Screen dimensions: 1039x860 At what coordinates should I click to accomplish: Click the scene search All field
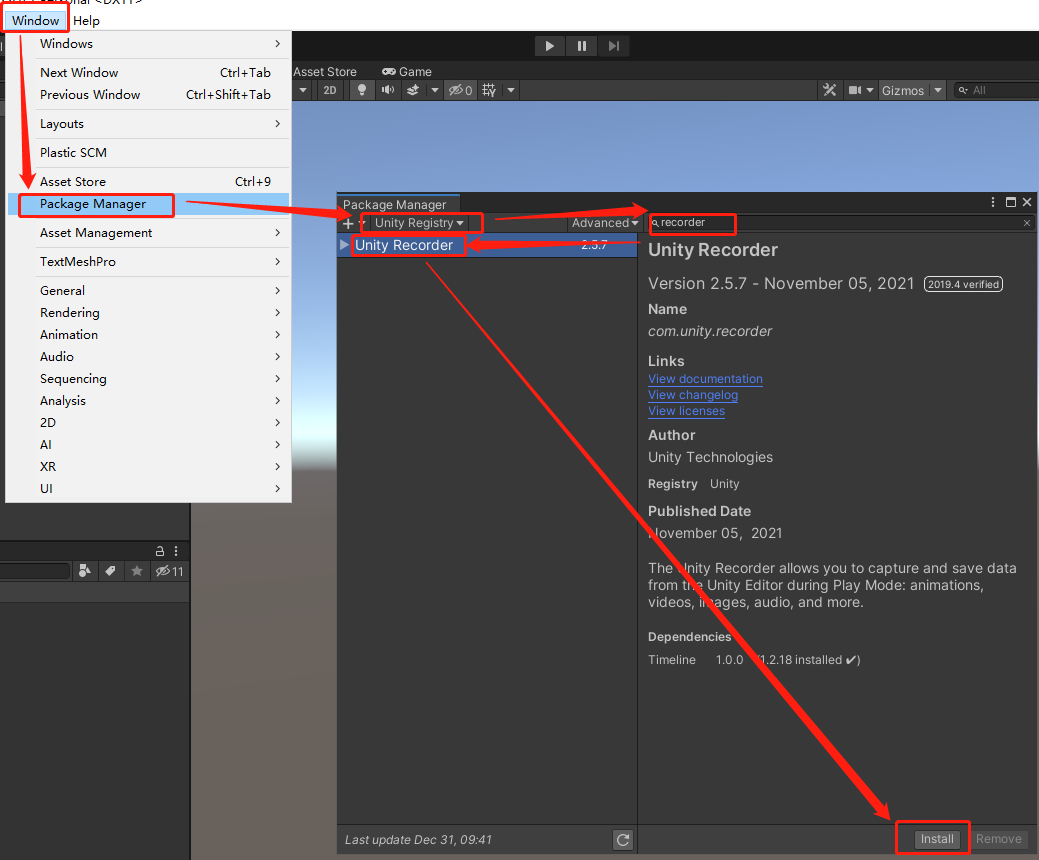coord(996,90)
